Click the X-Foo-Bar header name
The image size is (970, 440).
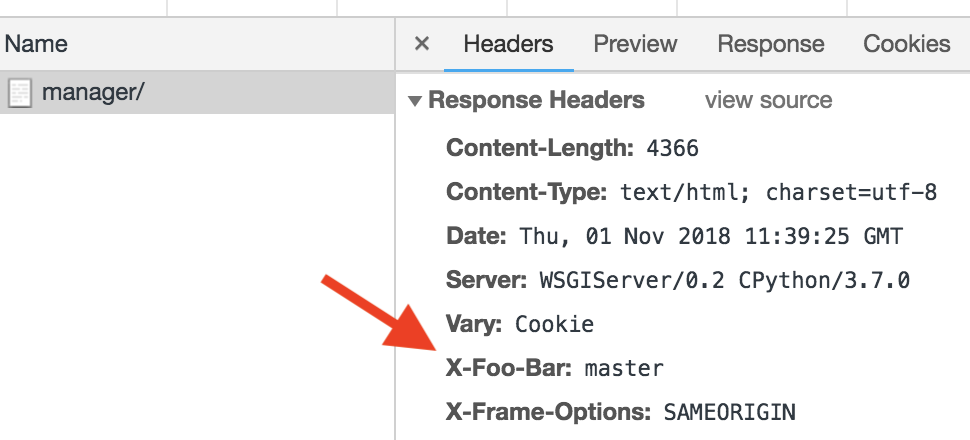[509, 369]
